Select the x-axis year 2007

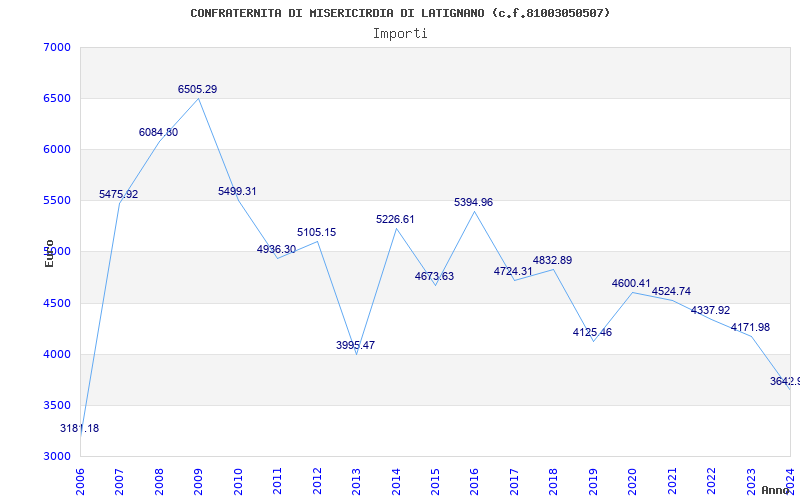120,481
